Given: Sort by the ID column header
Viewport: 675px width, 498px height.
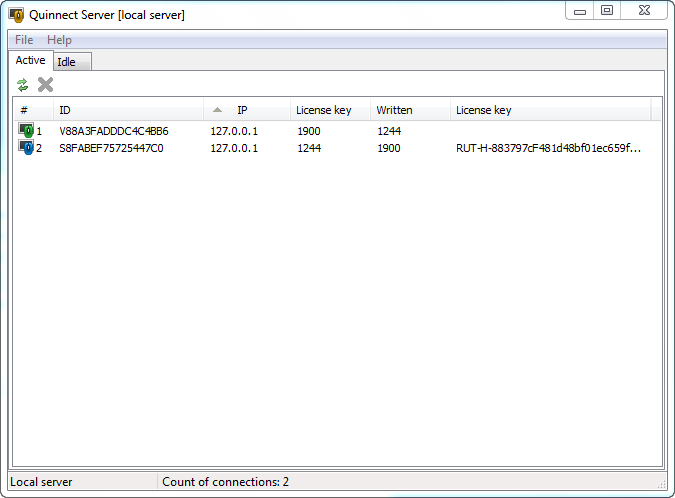Looking at the screenshot, I should [x=128, y=110].
